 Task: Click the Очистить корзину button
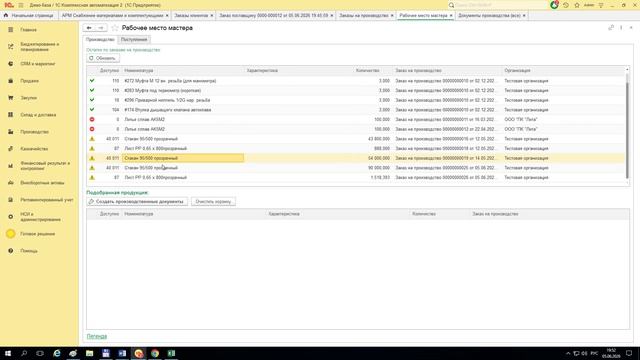213,202
